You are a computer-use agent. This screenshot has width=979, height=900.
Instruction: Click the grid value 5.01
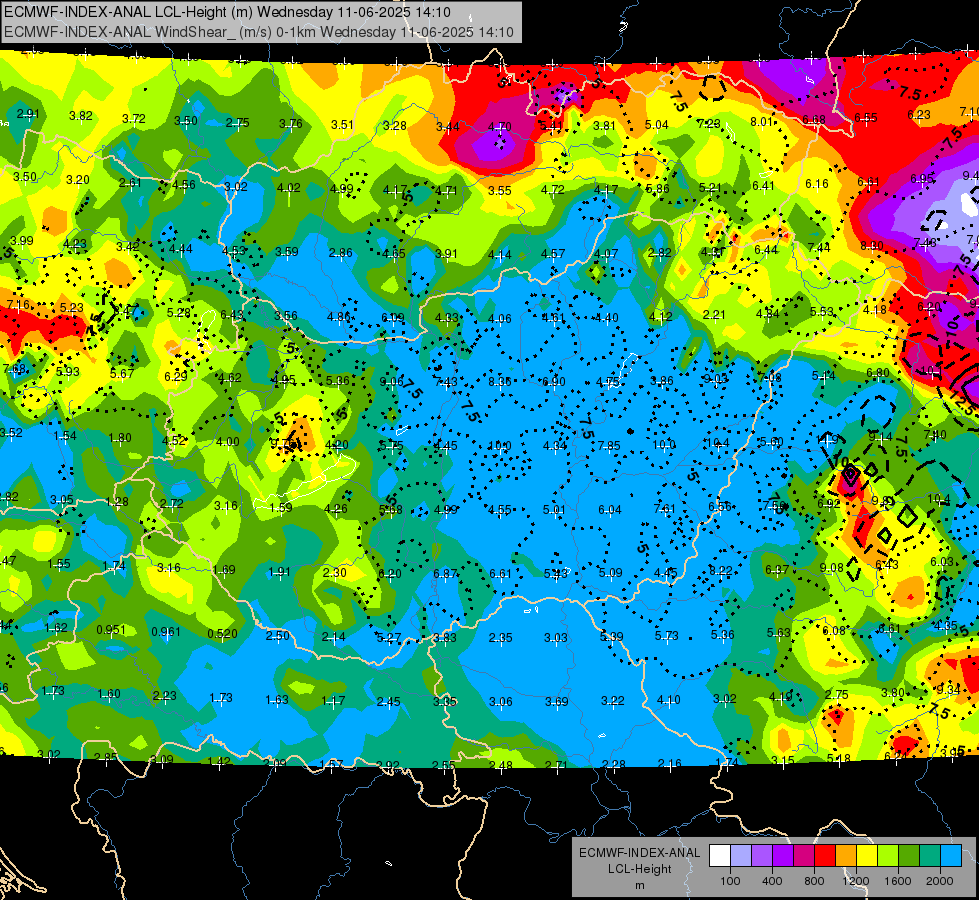554,510
